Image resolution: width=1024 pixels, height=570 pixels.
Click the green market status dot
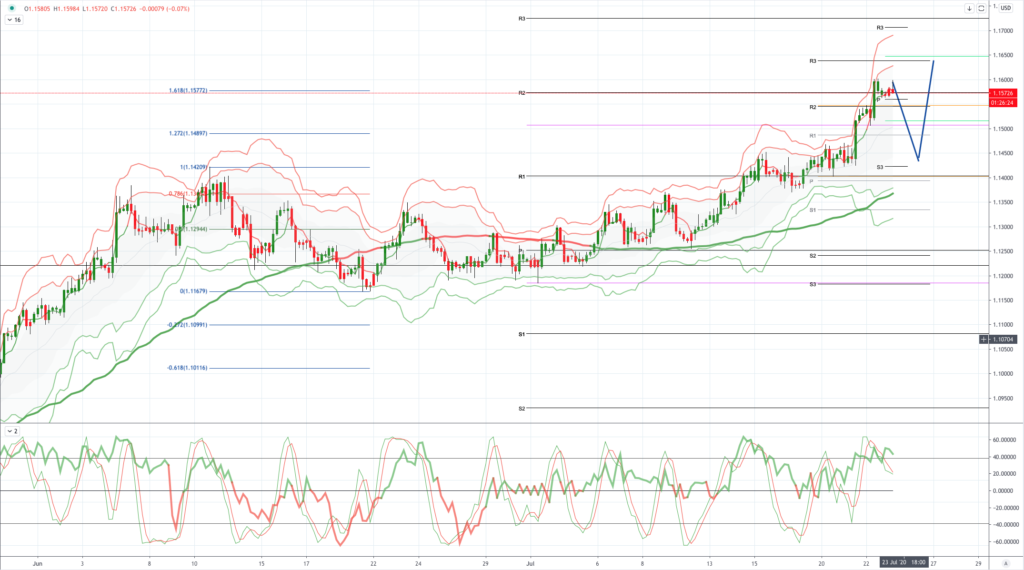[x=11, y=8]
